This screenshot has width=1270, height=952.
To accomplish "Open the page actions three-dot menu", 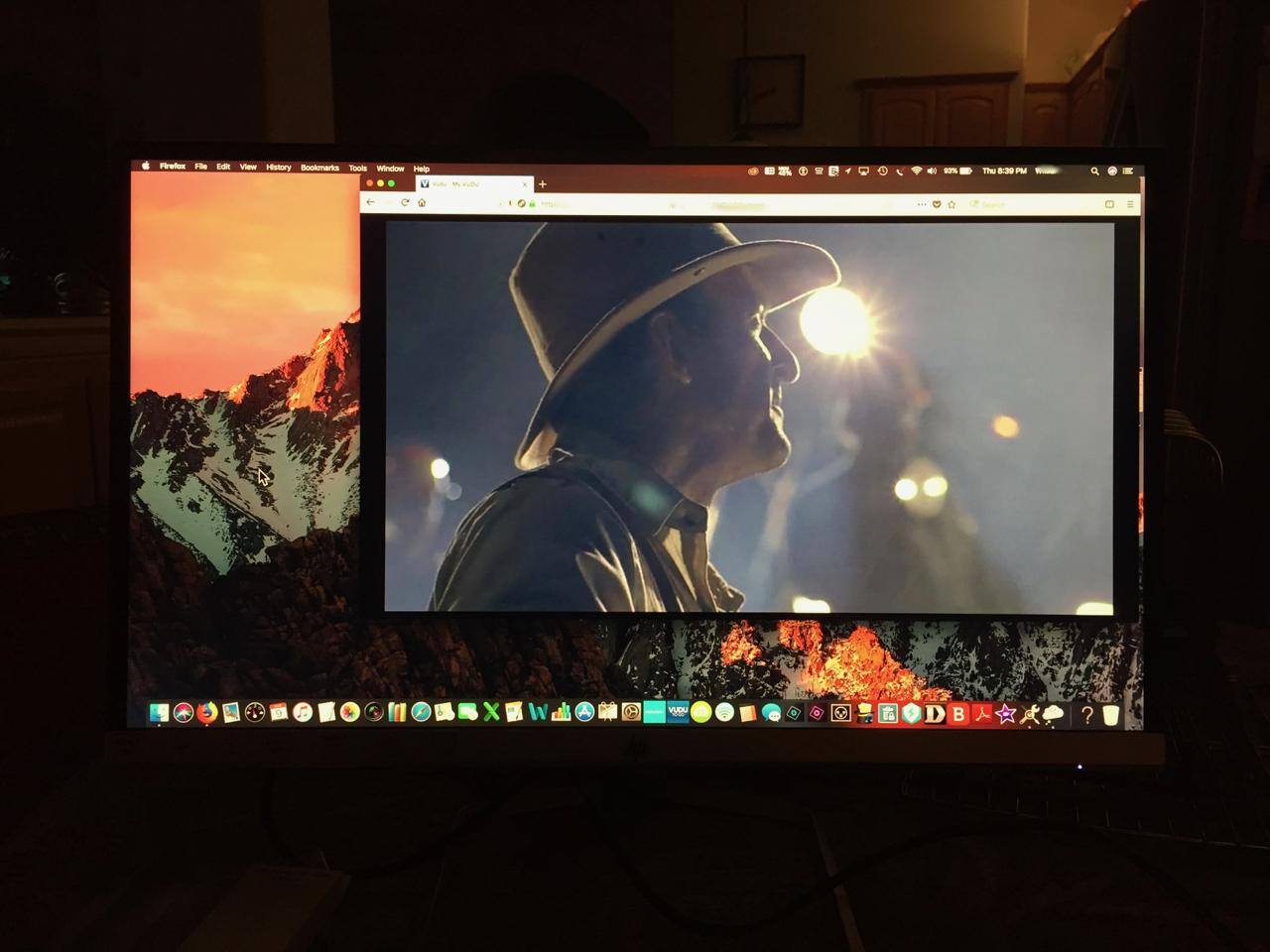I will (922, 204).
